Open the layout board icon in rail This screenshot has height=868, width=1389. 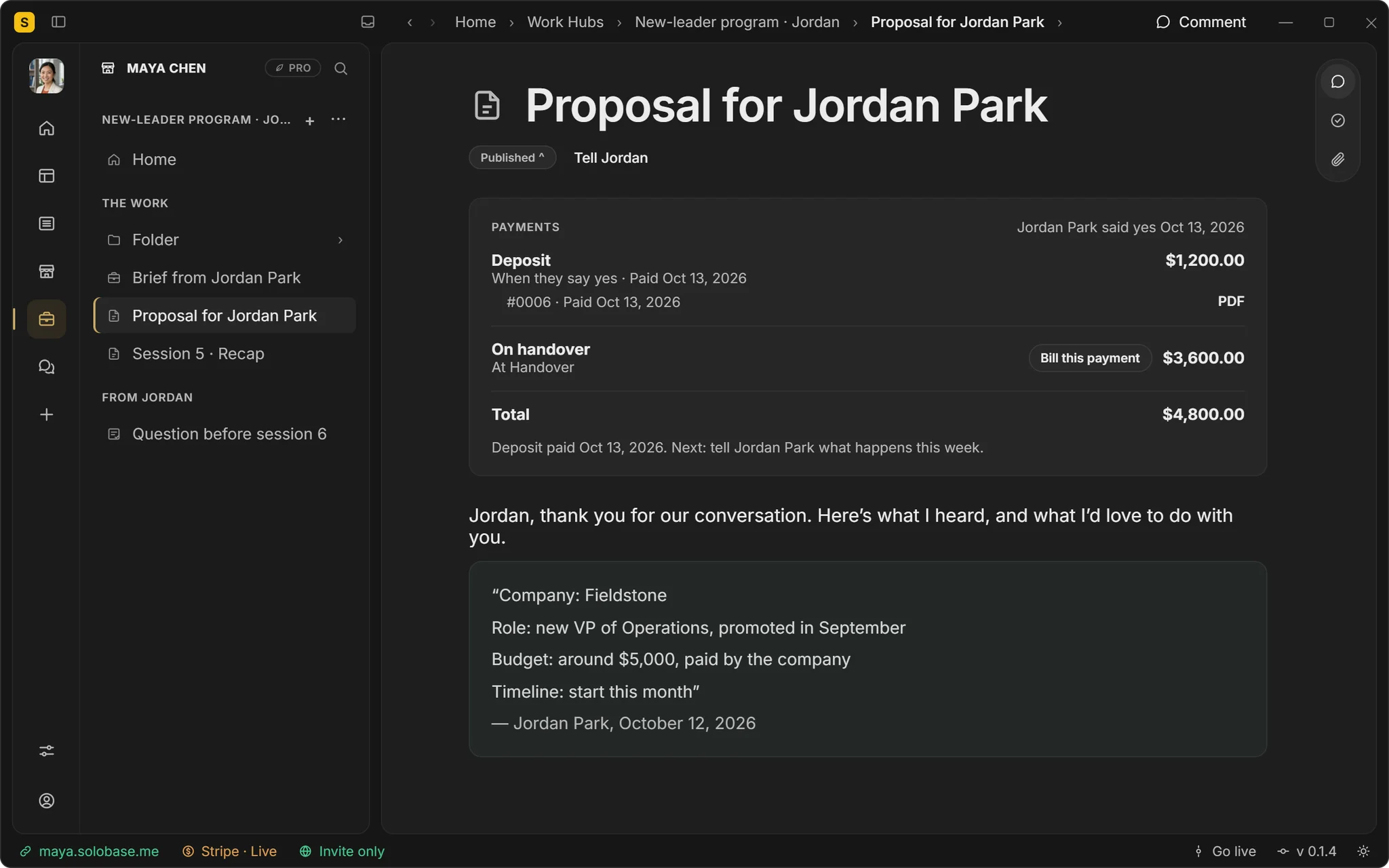point(46,176)
